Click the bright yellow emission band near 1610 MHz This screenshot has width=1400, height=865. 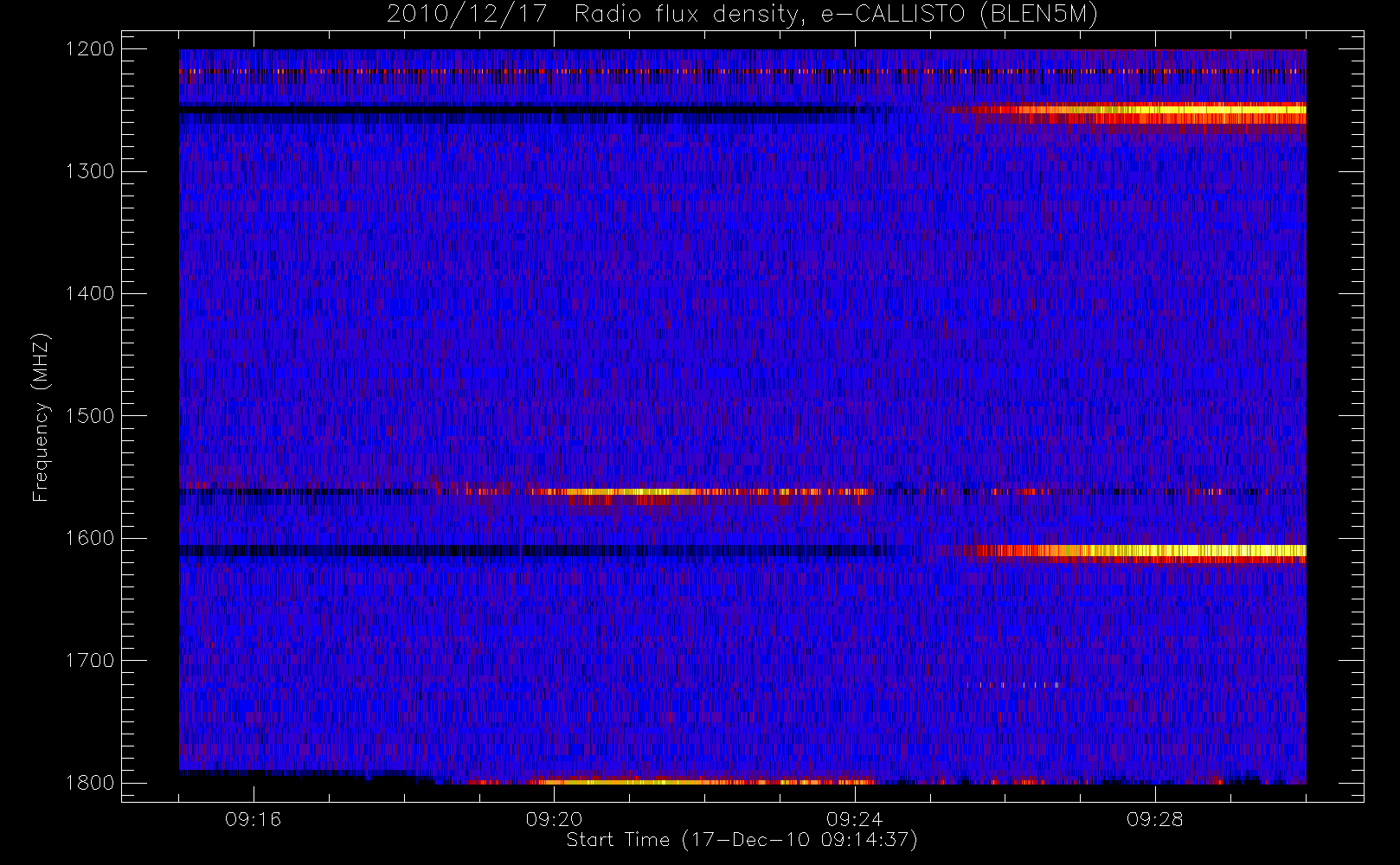pyautogui.click(x=1133, y=550)
